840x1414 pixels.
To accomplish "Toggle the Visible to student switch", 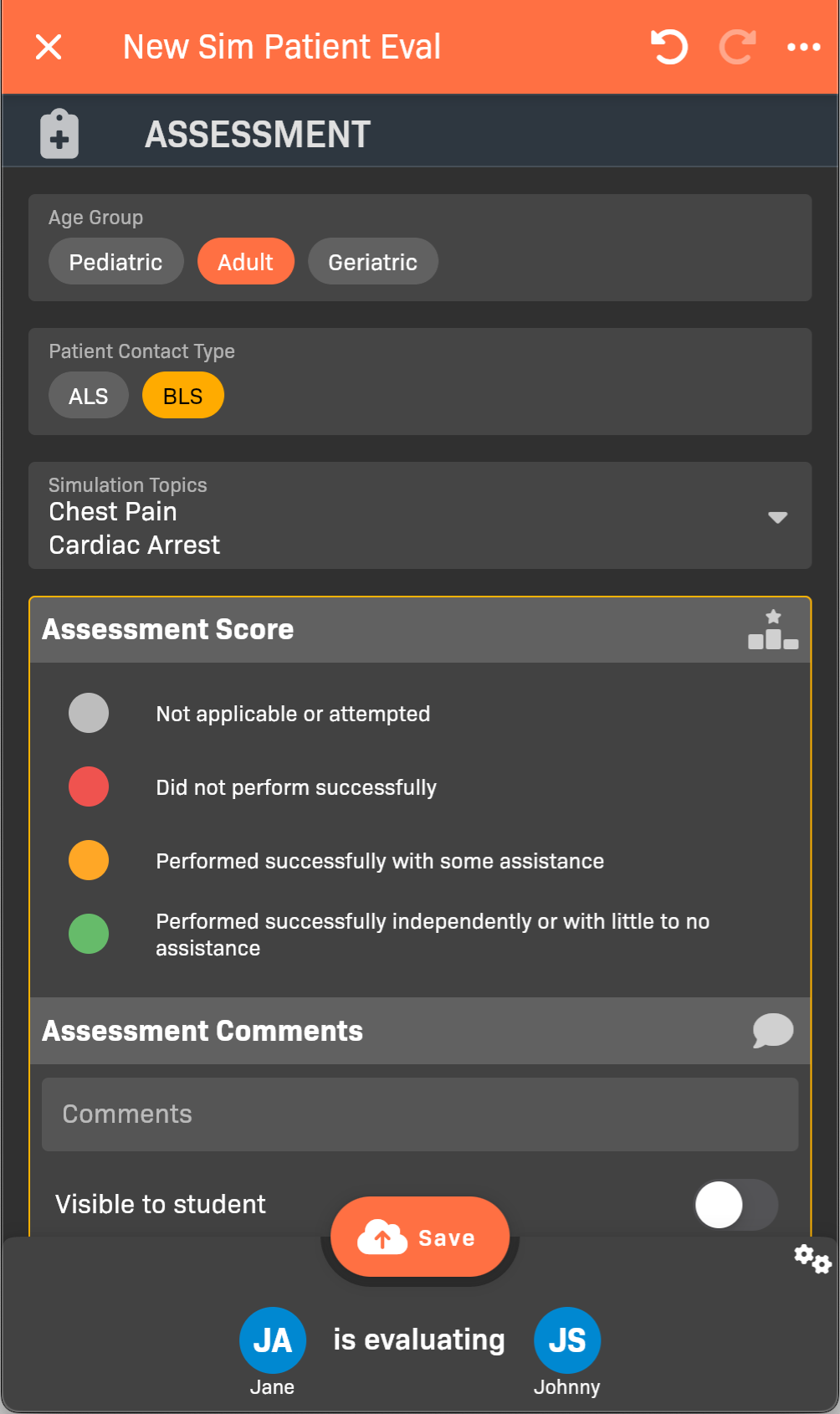I will (x=735, y=1205).
